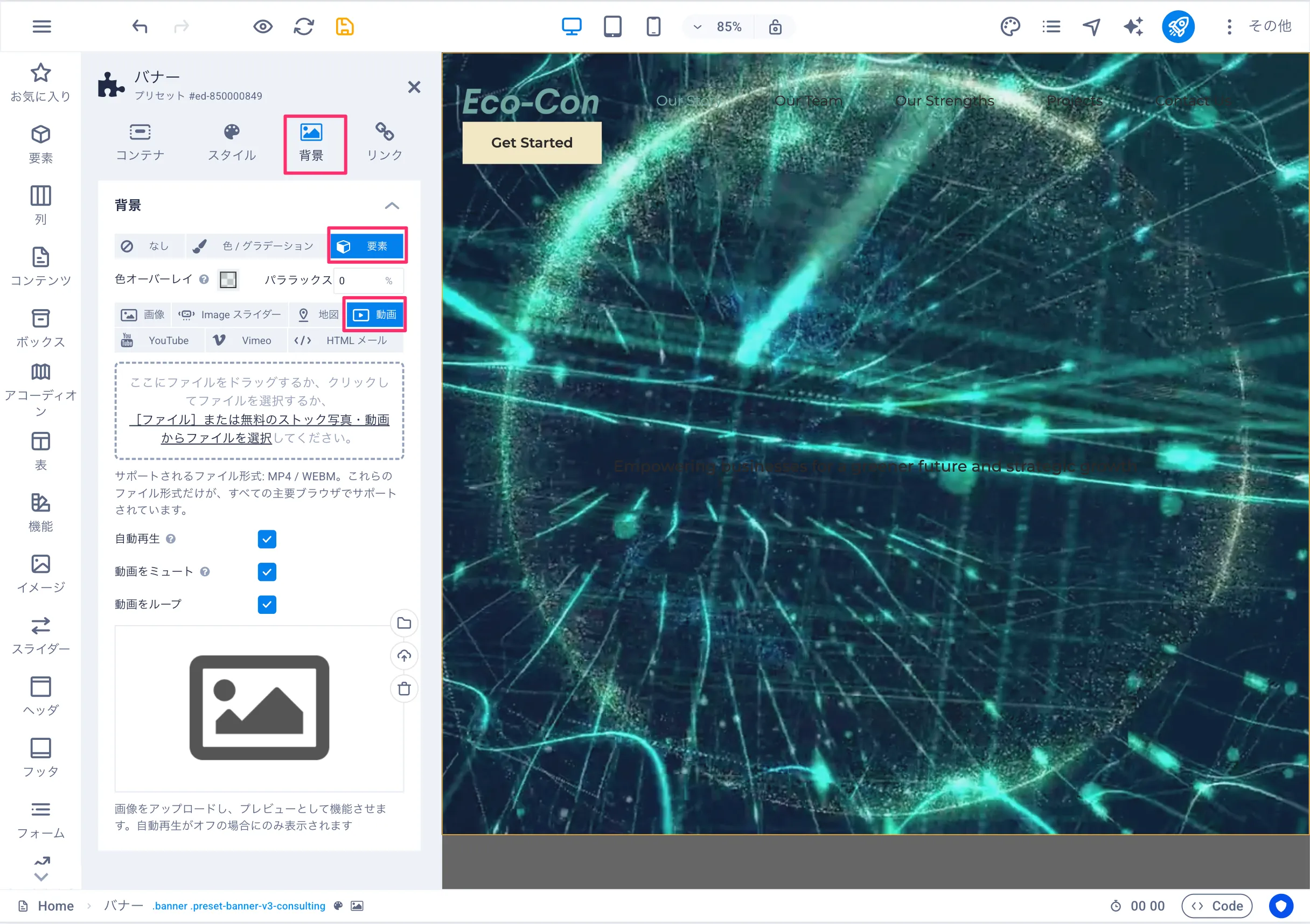Open 要素 elements in left sidebar
The height and width of the screenshot is (924, 1310).
(x=40, y=144)
